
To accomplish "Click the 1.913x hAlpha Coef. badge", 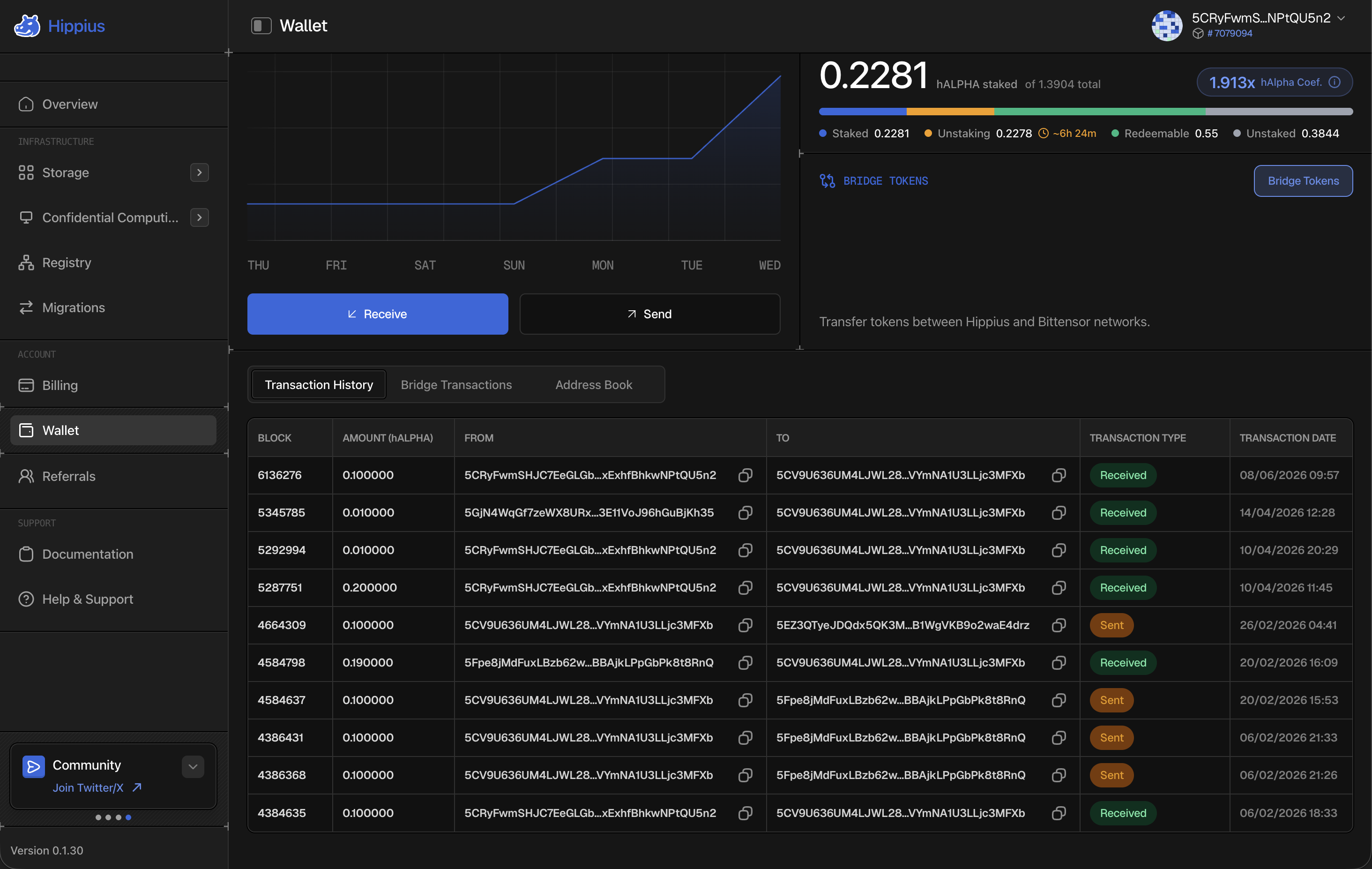I will pos(1275,82).
